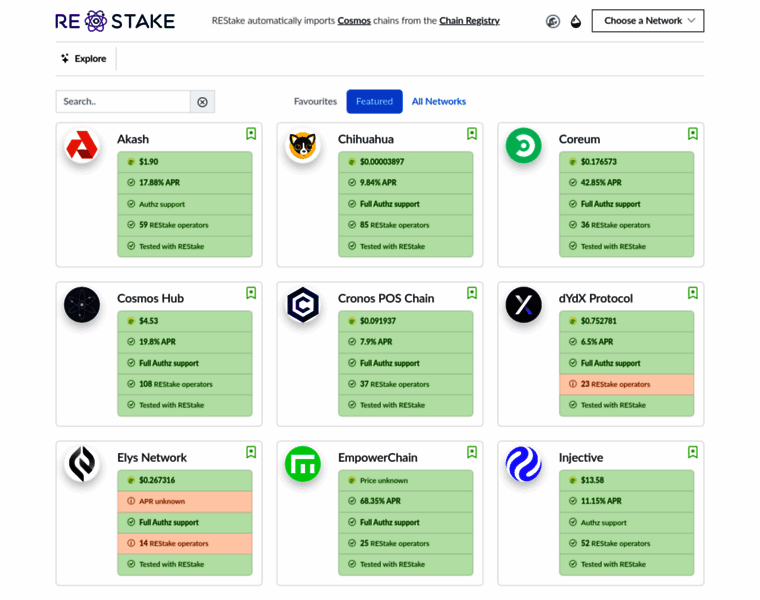Bookmark Injective as favourite
Viewport: 760px width, 600px height.
pyautogui.click(x=693, y=452)
